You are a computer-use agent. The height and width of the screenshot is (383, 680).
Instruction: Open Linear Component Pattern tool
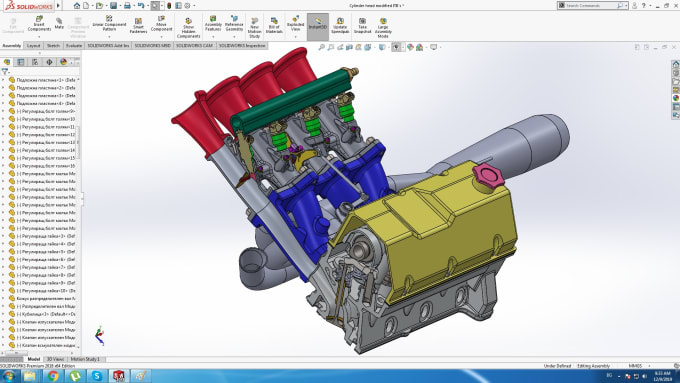(x=109, y=24)
